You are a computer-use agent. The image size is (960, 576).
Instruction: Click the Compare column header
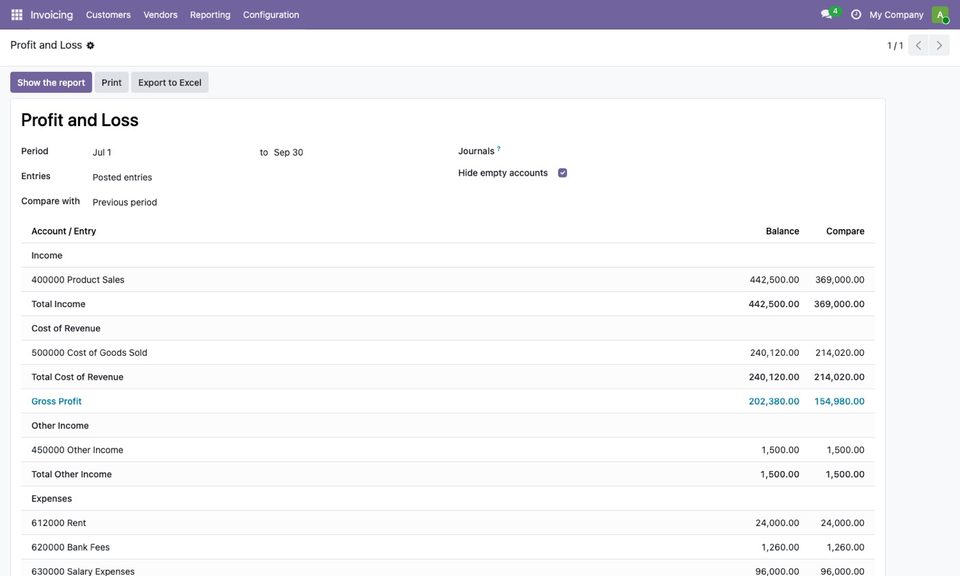click(845, 231)
